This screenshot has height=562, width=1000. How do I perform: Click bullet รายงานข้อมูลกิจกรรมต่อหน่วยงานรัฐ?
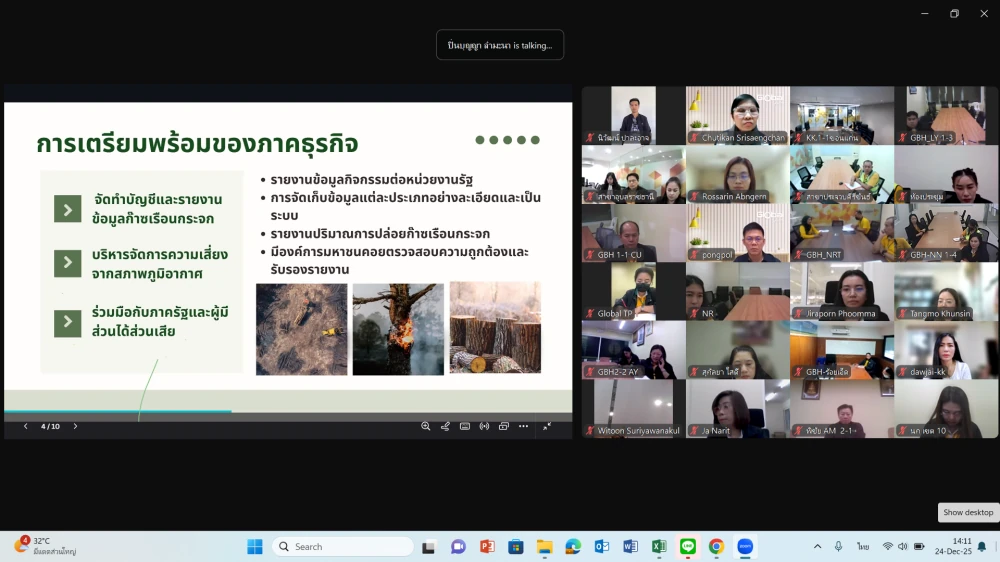(x=371, y=180)
